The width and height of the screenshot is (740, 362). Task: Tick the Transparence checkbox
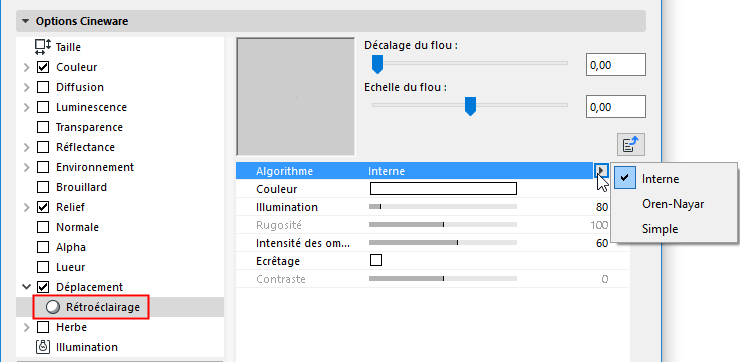click(x=43, y=127)
